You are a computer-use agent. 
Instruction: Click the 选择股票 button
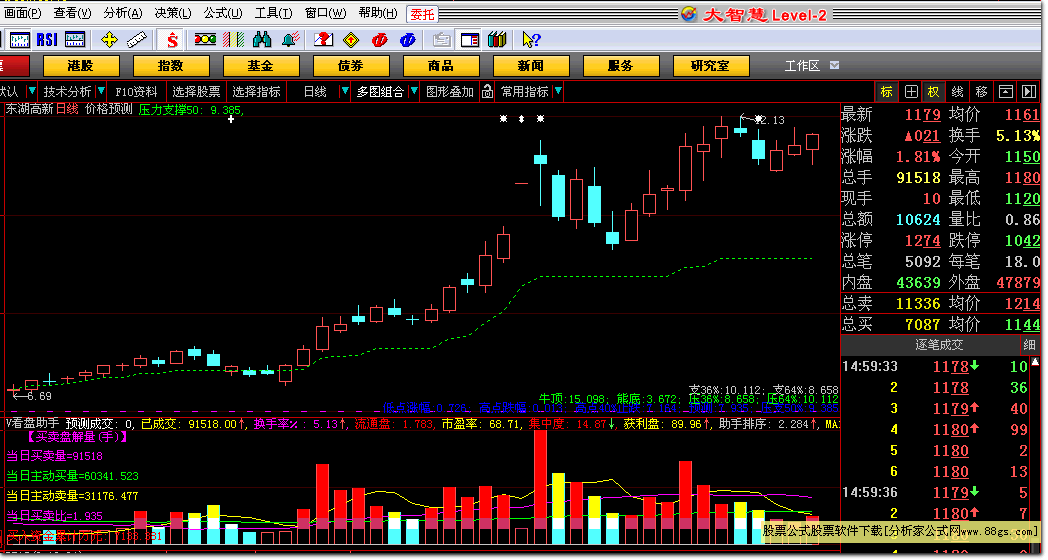click(x=196, y=92)
